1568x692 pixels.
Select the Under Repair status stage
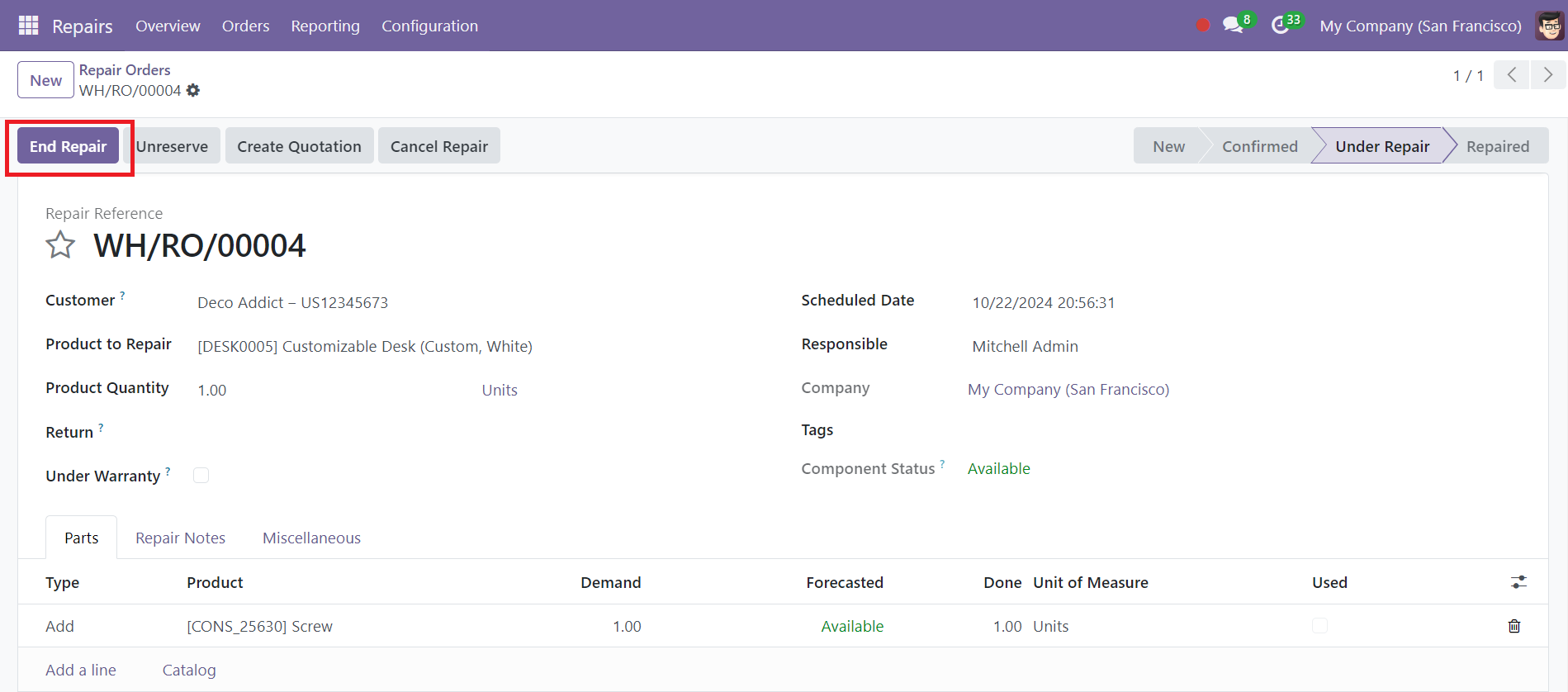[x=1382, y=146]
